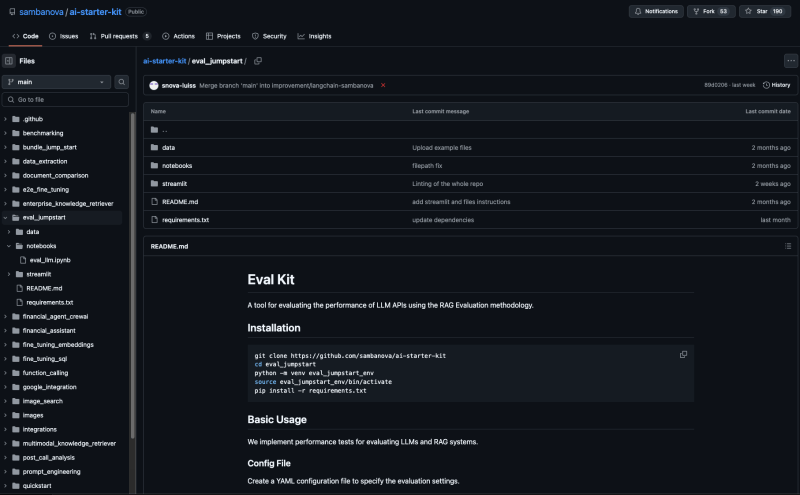Copy the installation code block
The image size is (800, 495).
coord(683,355)
